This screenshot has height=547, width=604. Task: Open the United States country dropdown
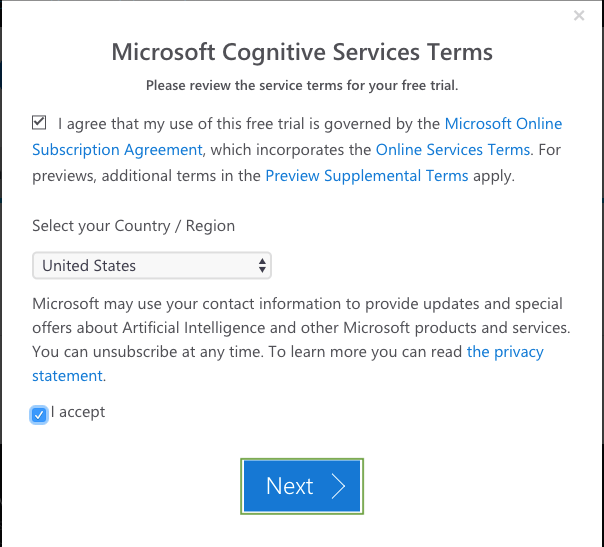152,265
